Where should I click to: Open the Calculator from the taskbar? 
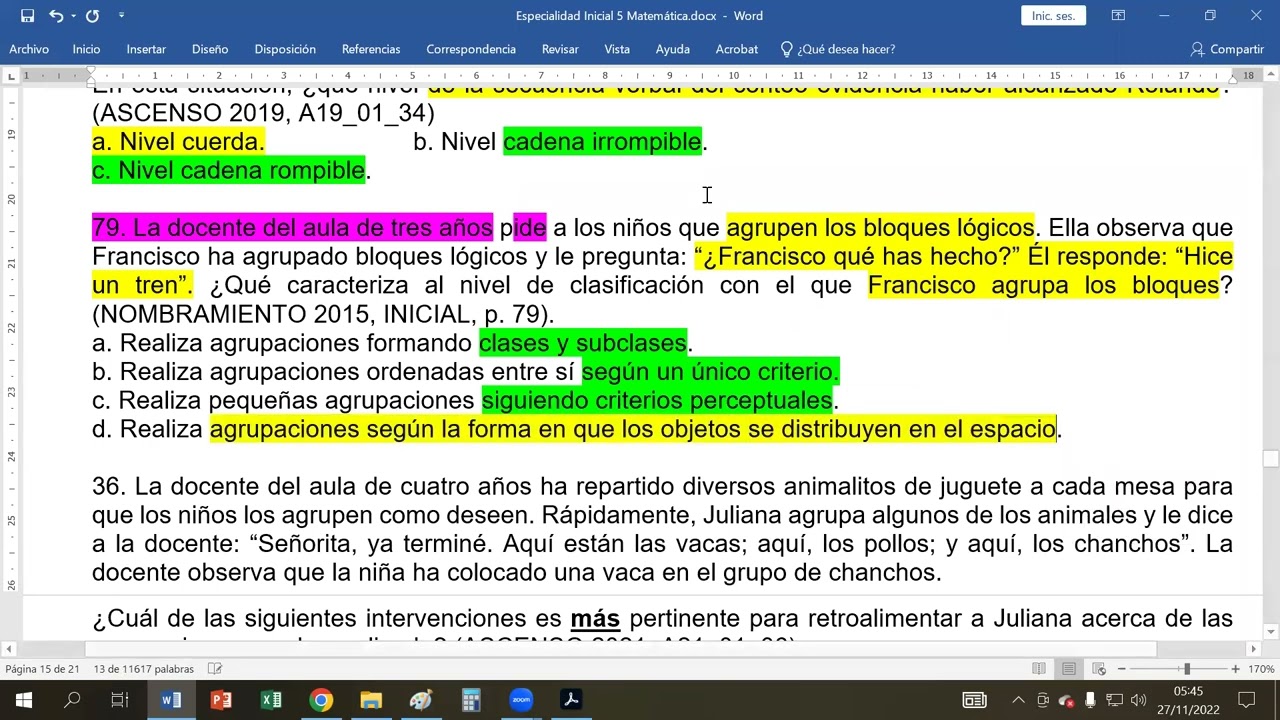(471, 700)
